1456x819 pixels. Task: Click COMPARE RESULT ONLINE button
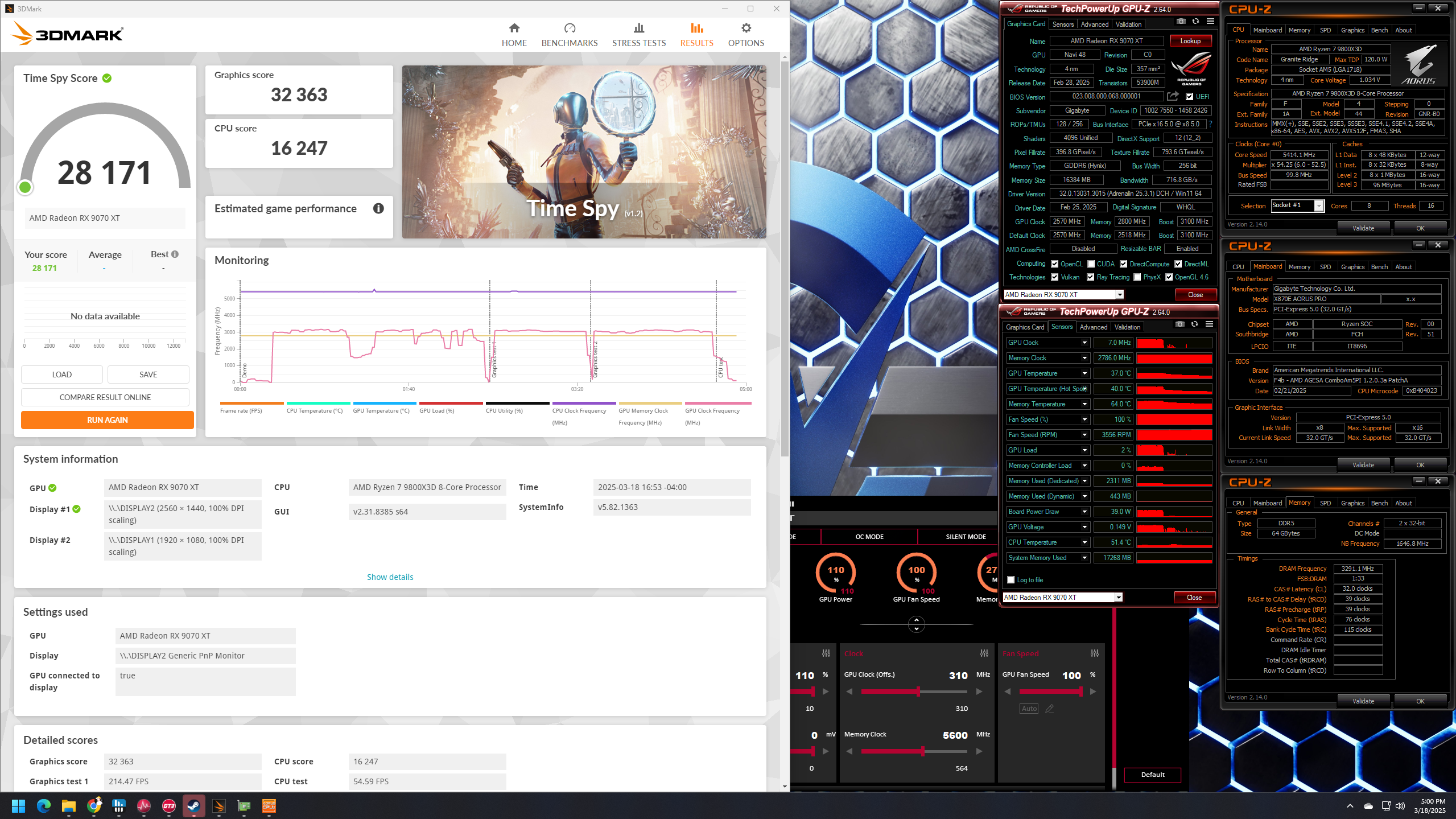(x=105, y=397)
